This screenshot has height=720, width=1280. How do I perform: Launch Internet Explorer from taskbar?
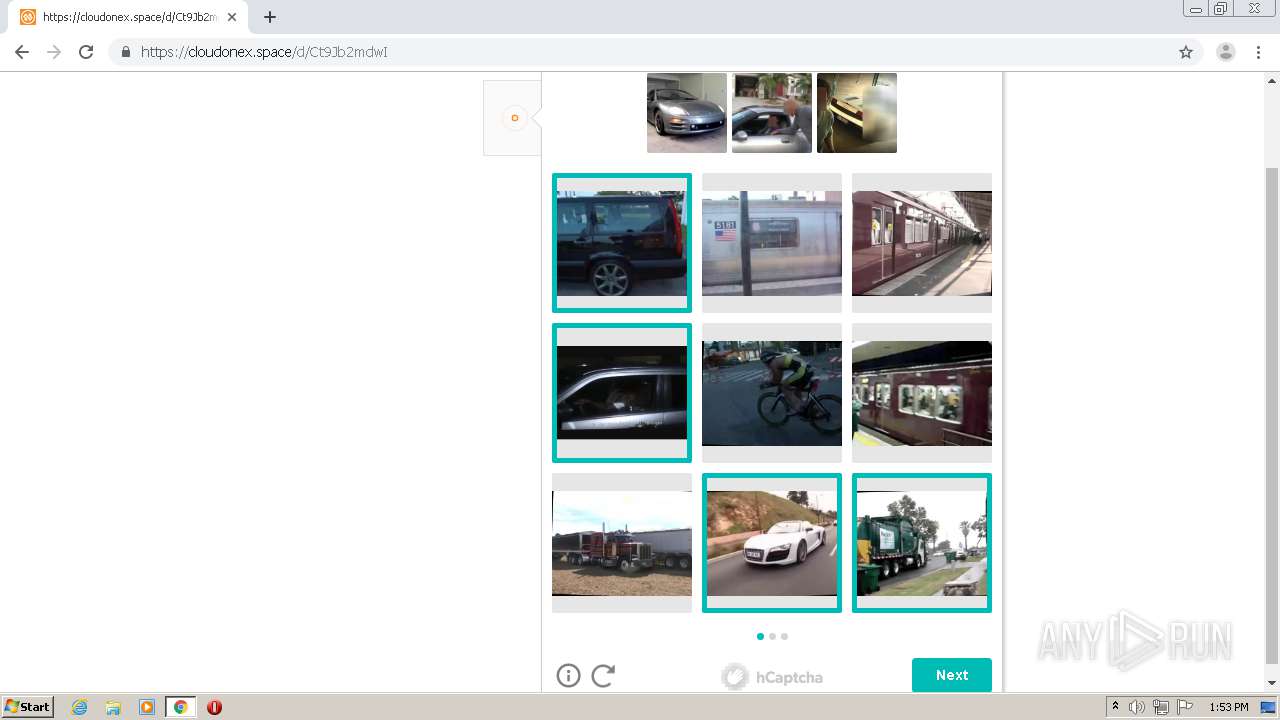pyautogui.click(x=80, y=707)
